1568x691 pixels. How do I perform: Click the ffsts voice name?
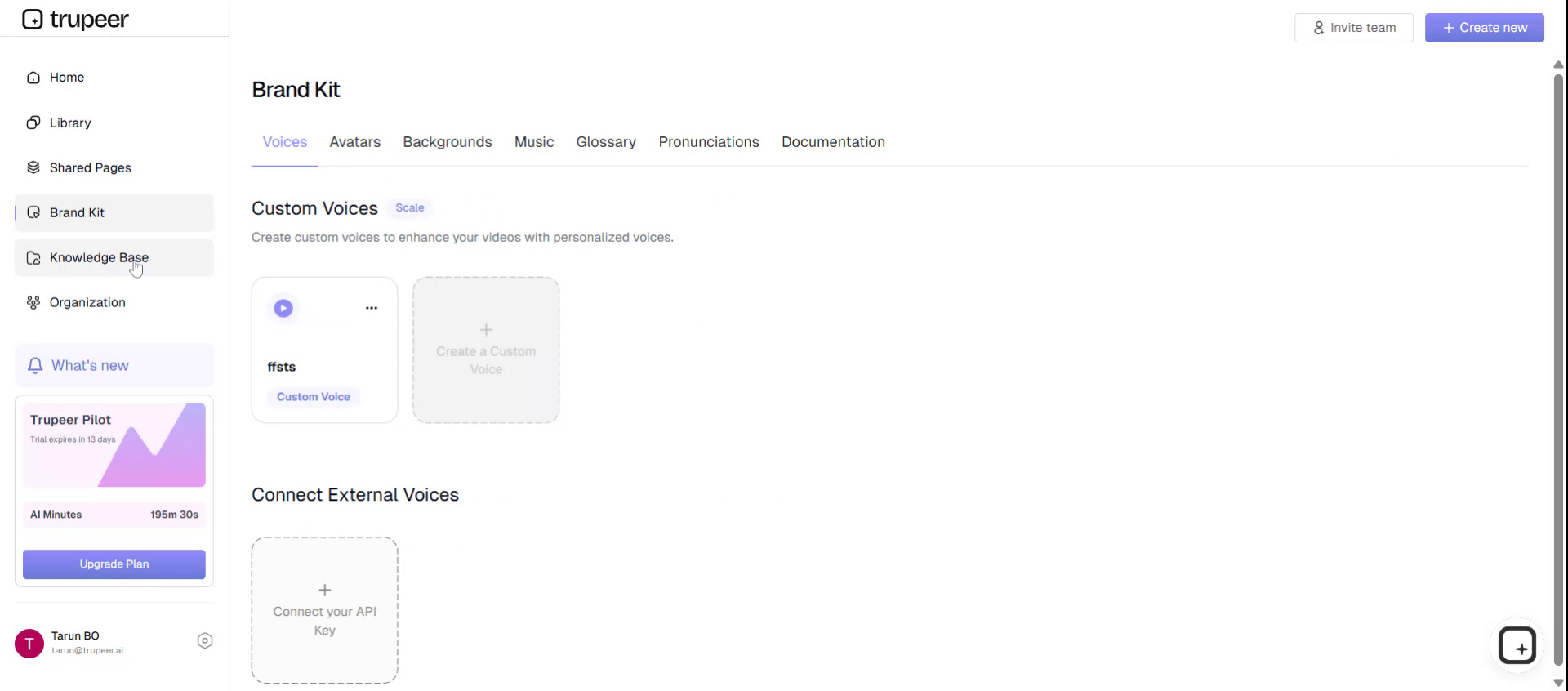(x=282, y=367)
